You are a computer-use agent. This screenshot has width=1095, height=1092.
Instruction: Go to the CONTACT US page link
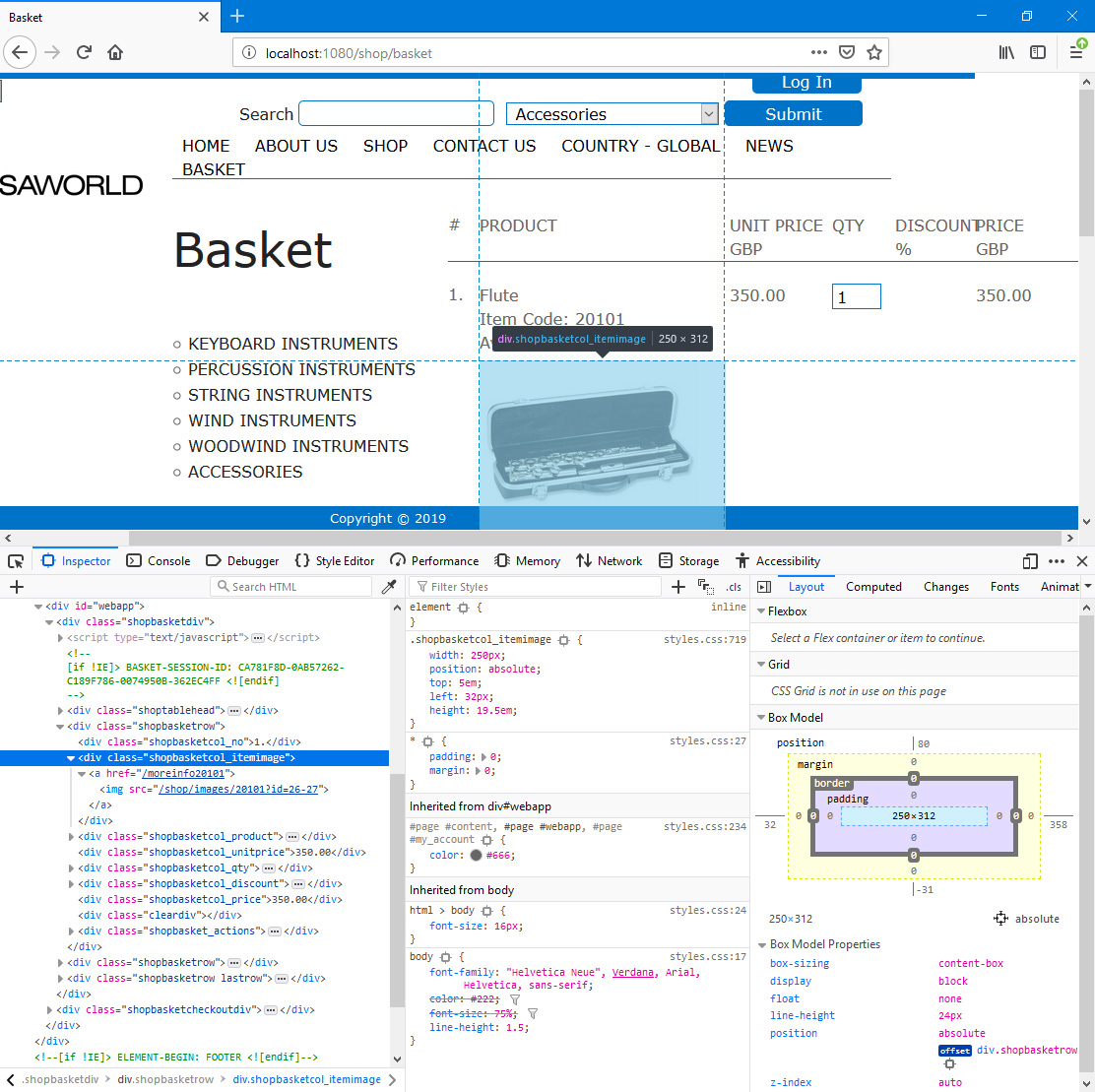click(x=484, y=146)
